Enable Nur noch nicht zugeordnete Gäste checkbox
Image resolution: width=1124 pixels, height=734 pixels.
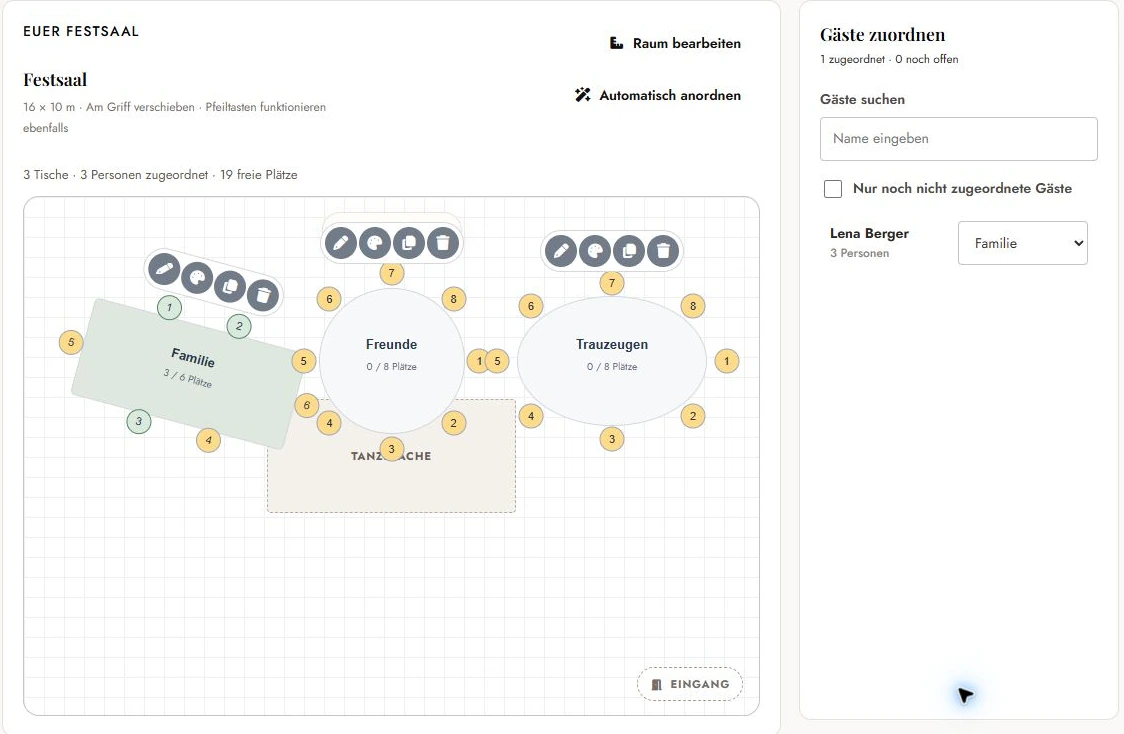833,189
